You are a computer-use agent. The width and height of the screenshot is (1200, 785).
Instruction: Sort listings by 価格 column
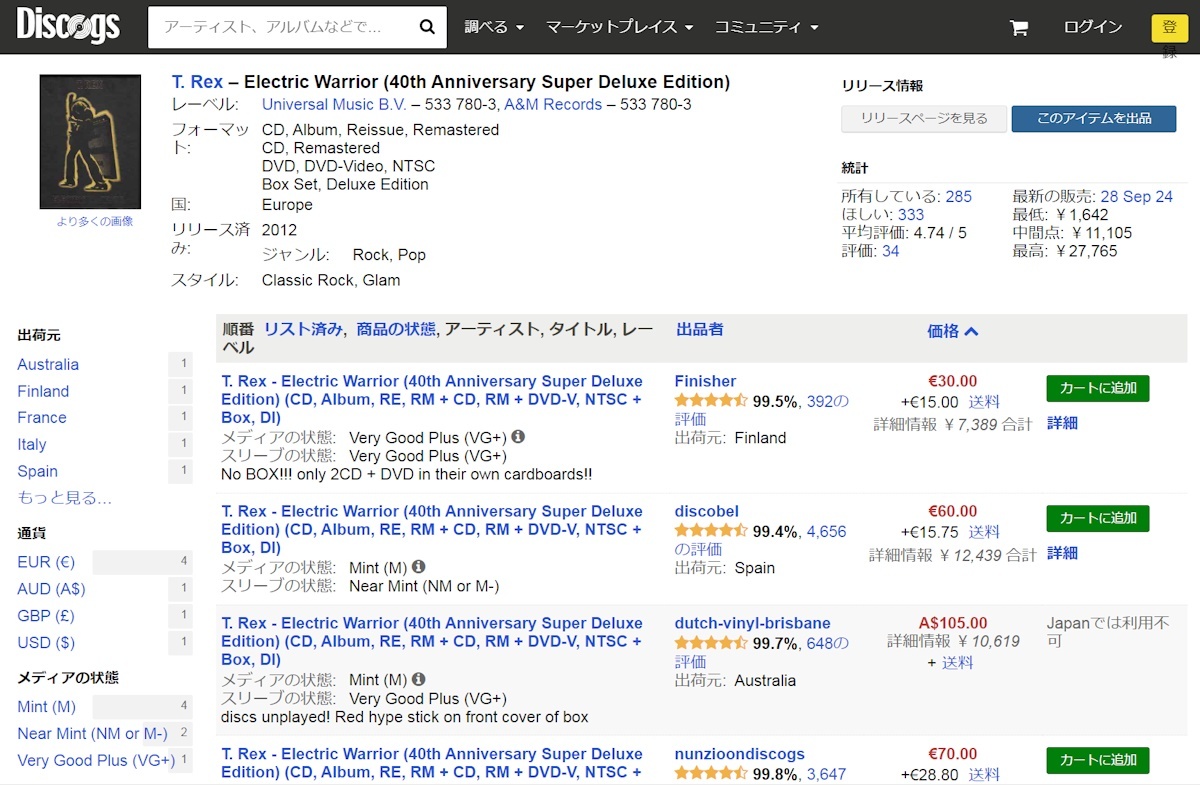point(952,331)
